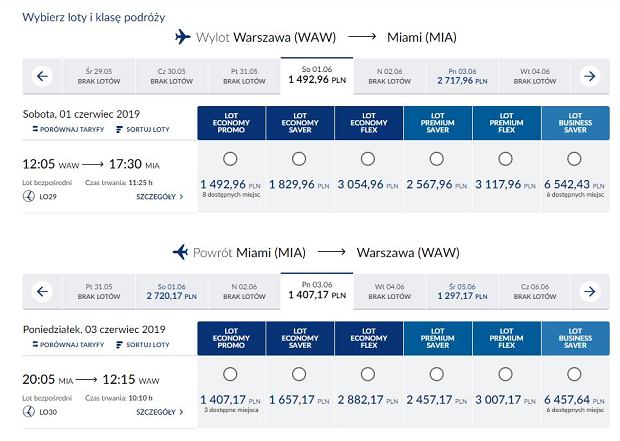This screenshot has width=620, height=441.
Task: Click next dates arrow in departure date bar
Action: (590, 76)
